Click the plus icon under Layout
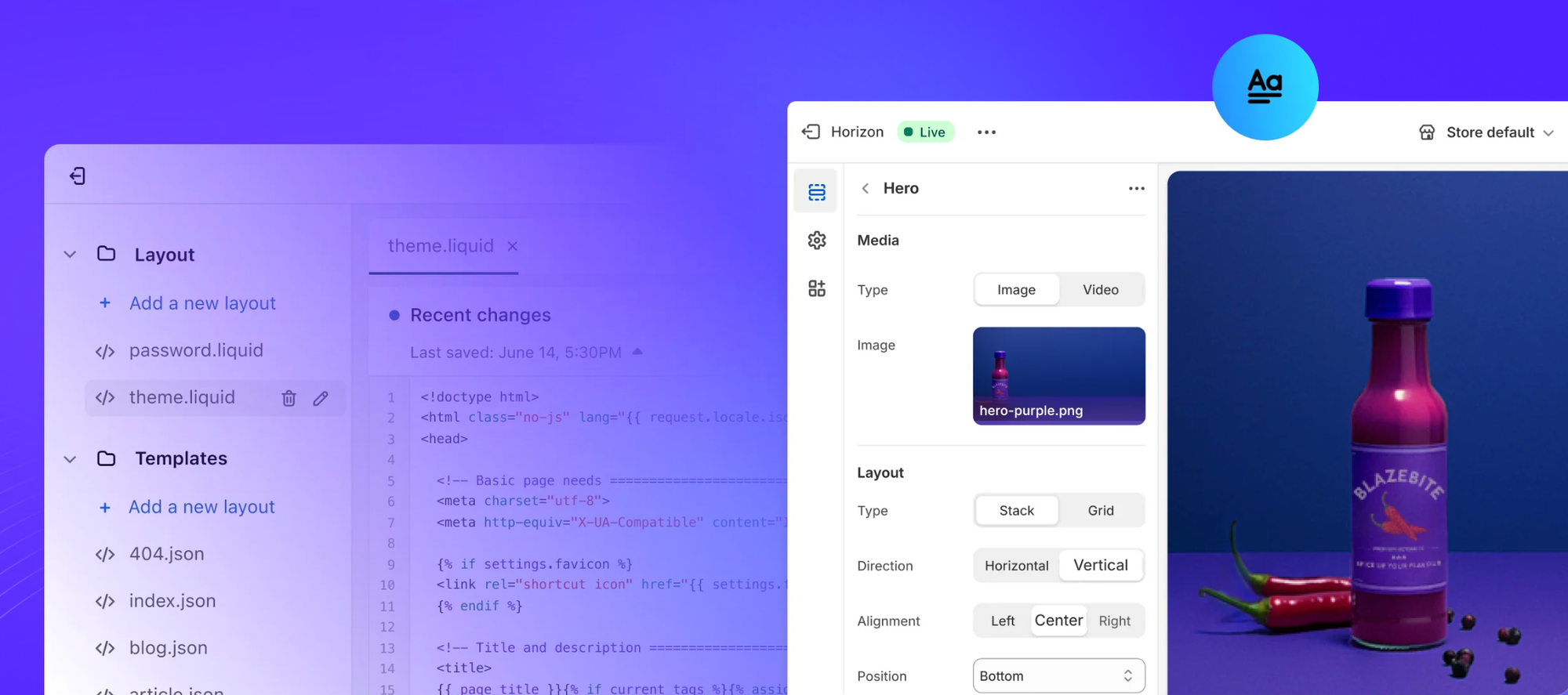The image size is (1568, 695). 104,303
